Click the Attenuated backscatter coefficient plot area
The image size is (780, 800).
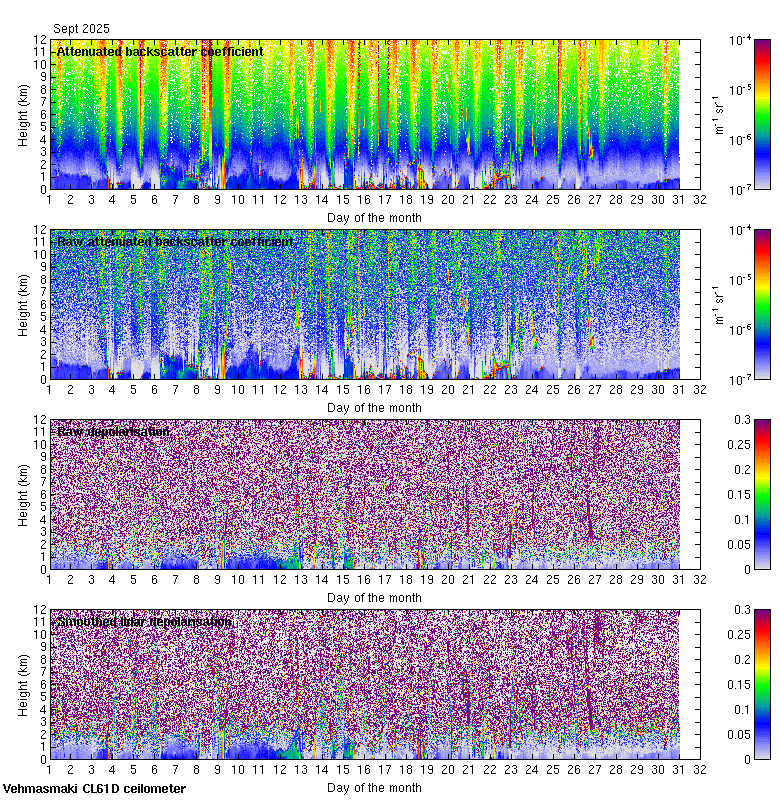(375, 114)
